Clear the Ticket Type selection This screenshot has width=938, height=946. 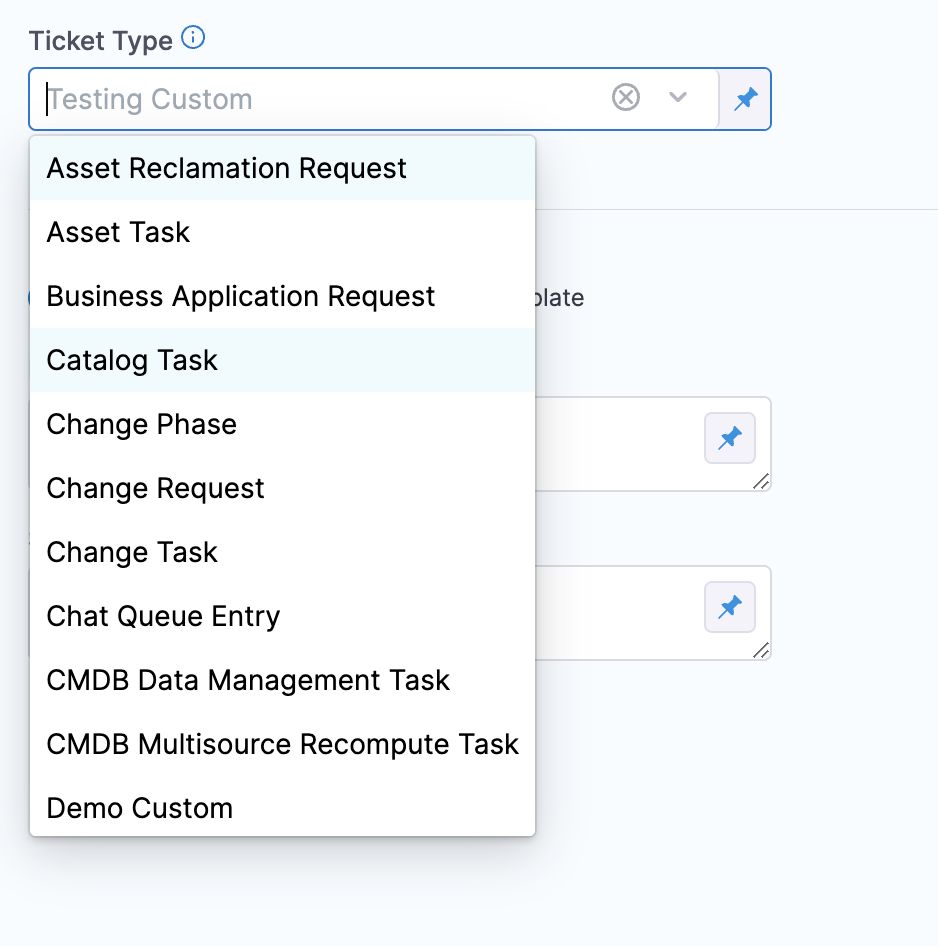[626, 98]
